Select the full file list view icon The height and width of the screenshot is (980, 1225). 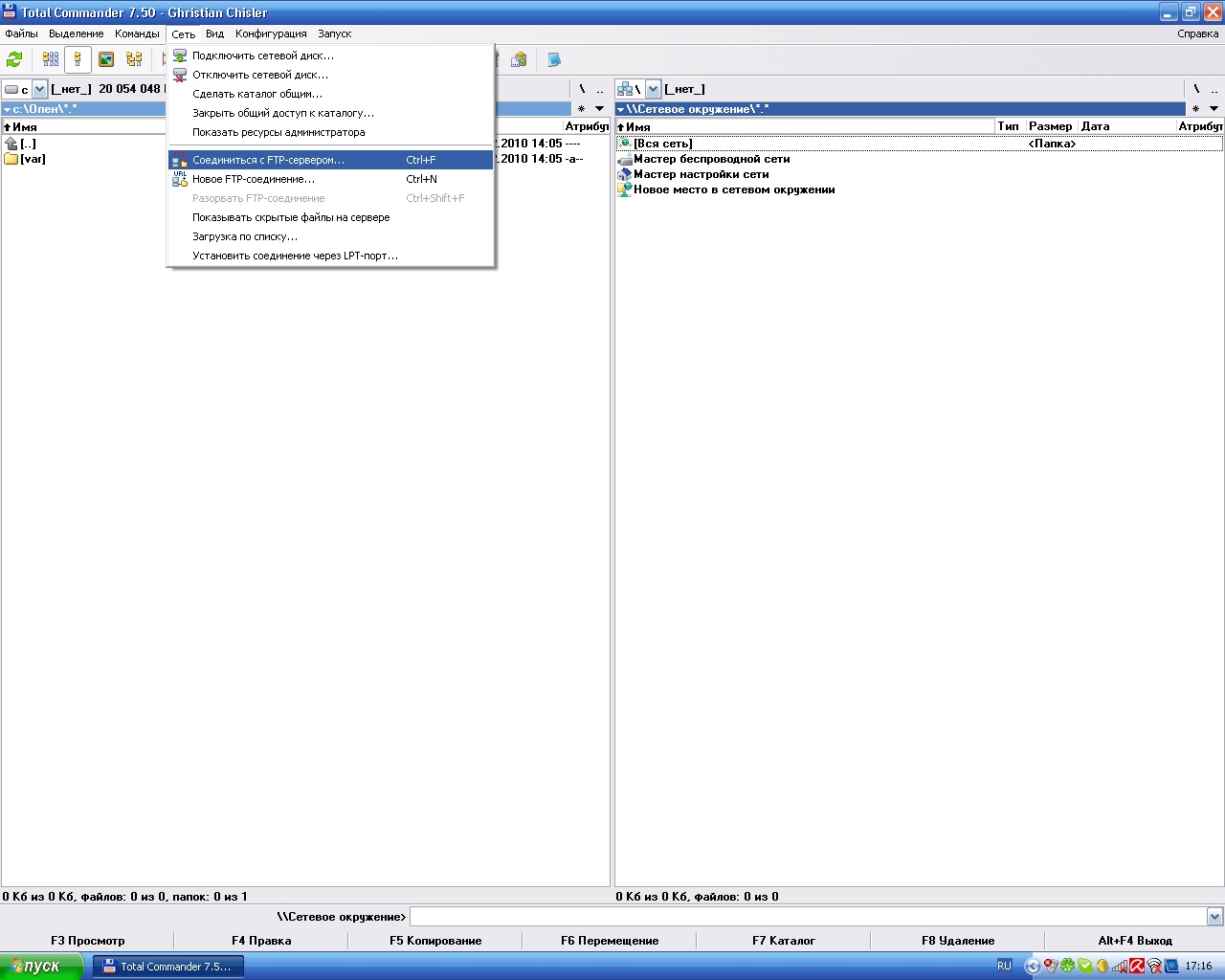tap(78, 59)
